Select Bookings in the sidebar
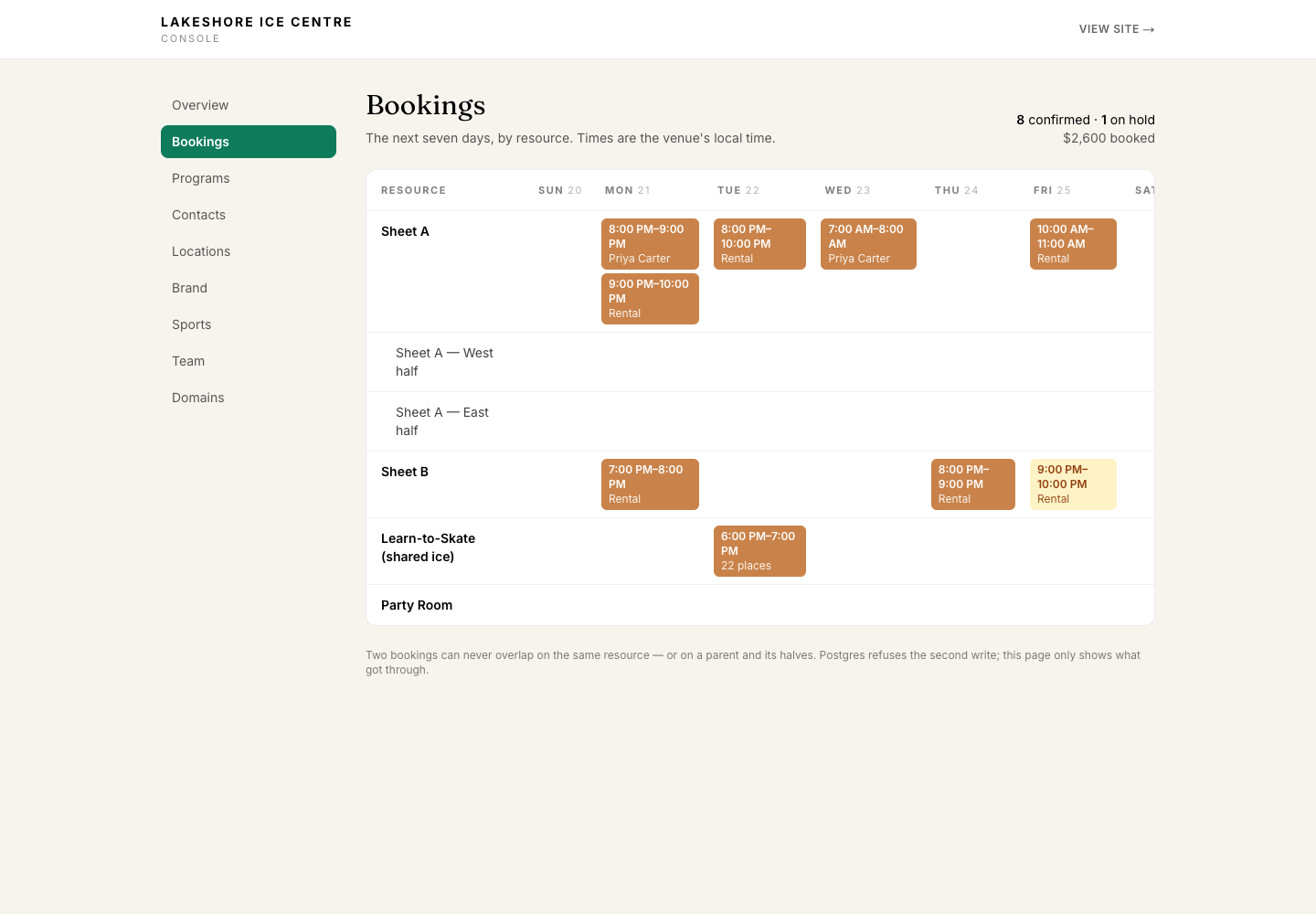 tap(249, 142)
